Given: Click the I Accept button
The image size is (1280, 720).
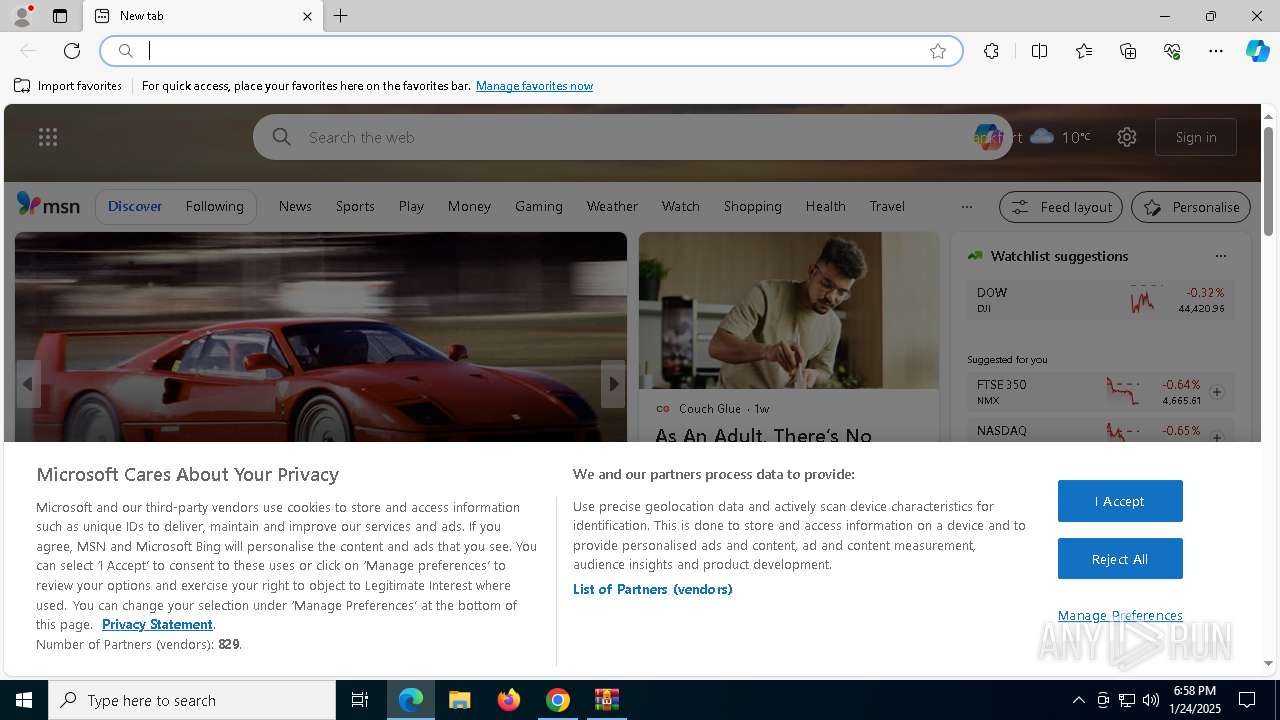Looking at the screenshot, I should (x=1120, y=501).
